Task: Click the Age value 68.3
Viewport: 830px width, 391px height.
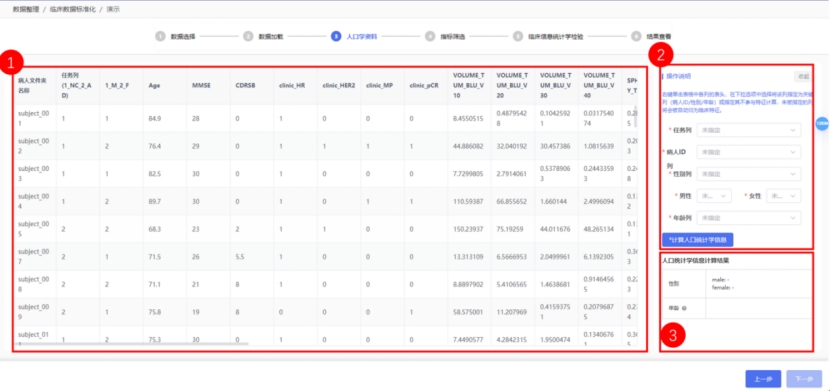Action: pyautogui.click(x=155, y=229)
